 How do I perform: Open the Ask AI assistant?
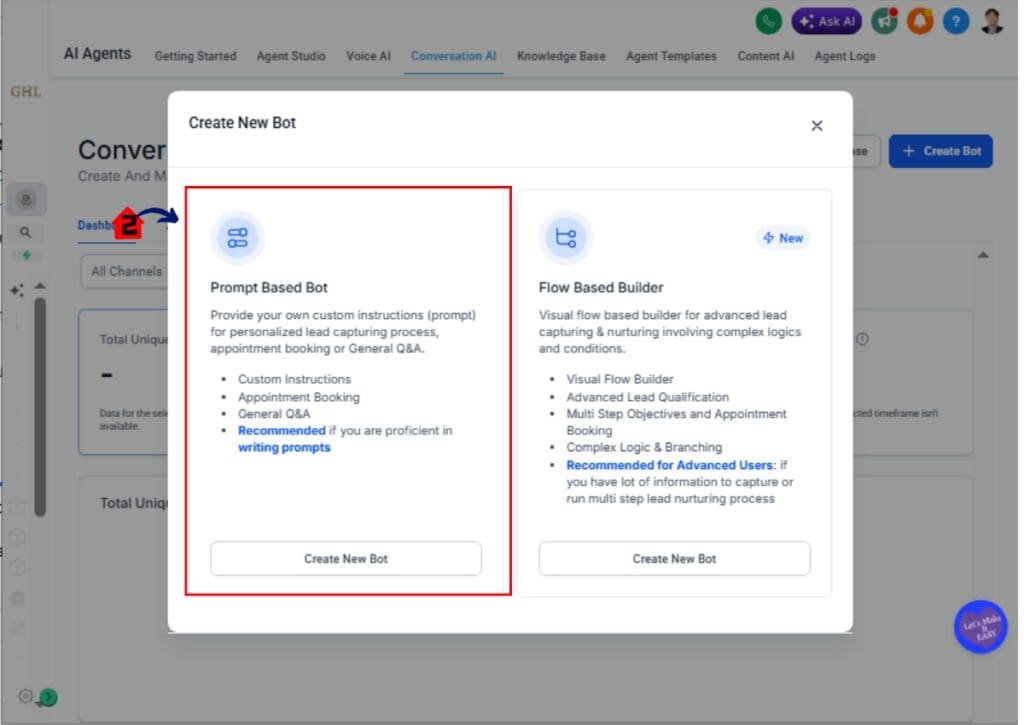[x=827, y=21]
